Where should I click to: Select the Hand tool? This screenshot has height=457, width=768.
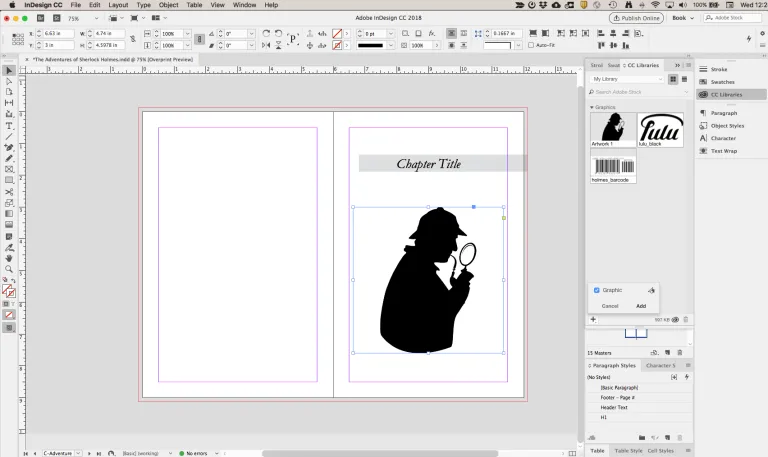(x=9, y=258)
